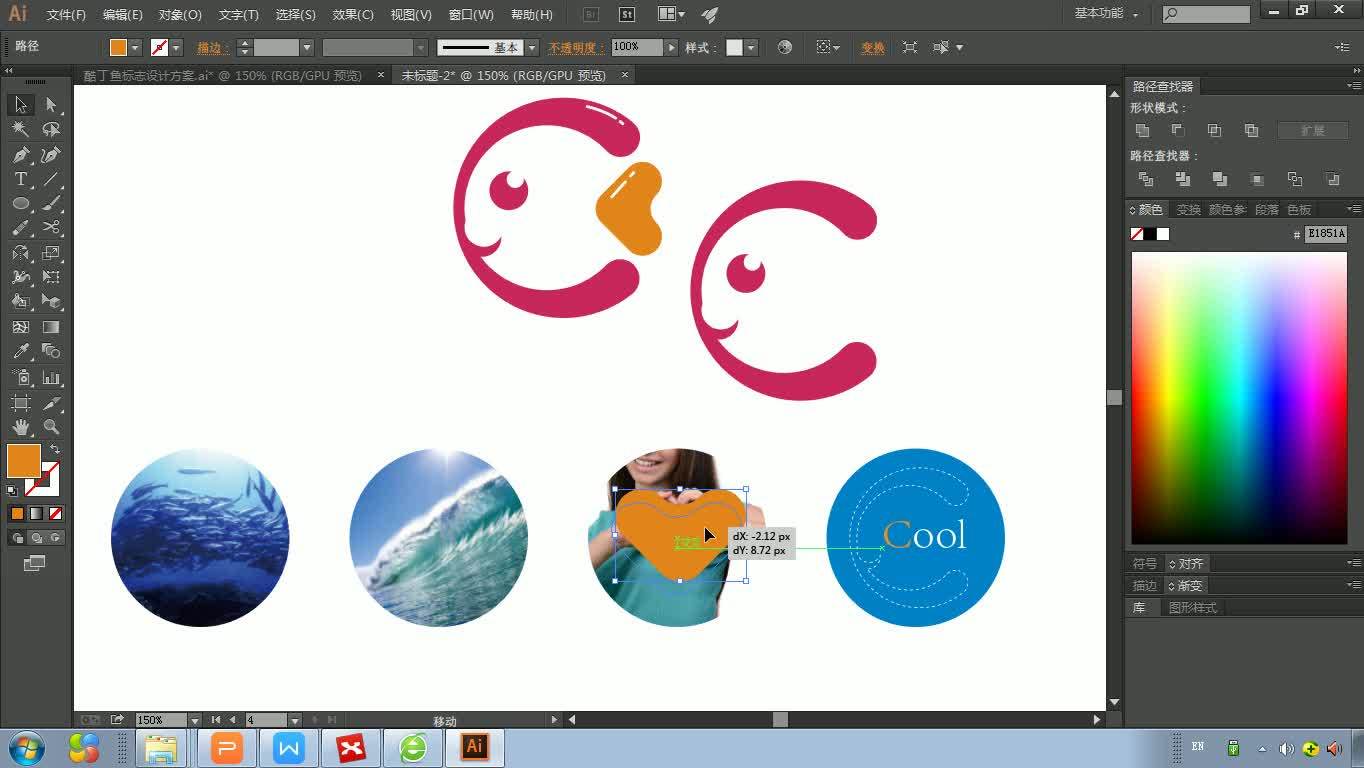Select the Magic Wand tool
Screen dimensions: 1364x768
(x=20, y=130)
